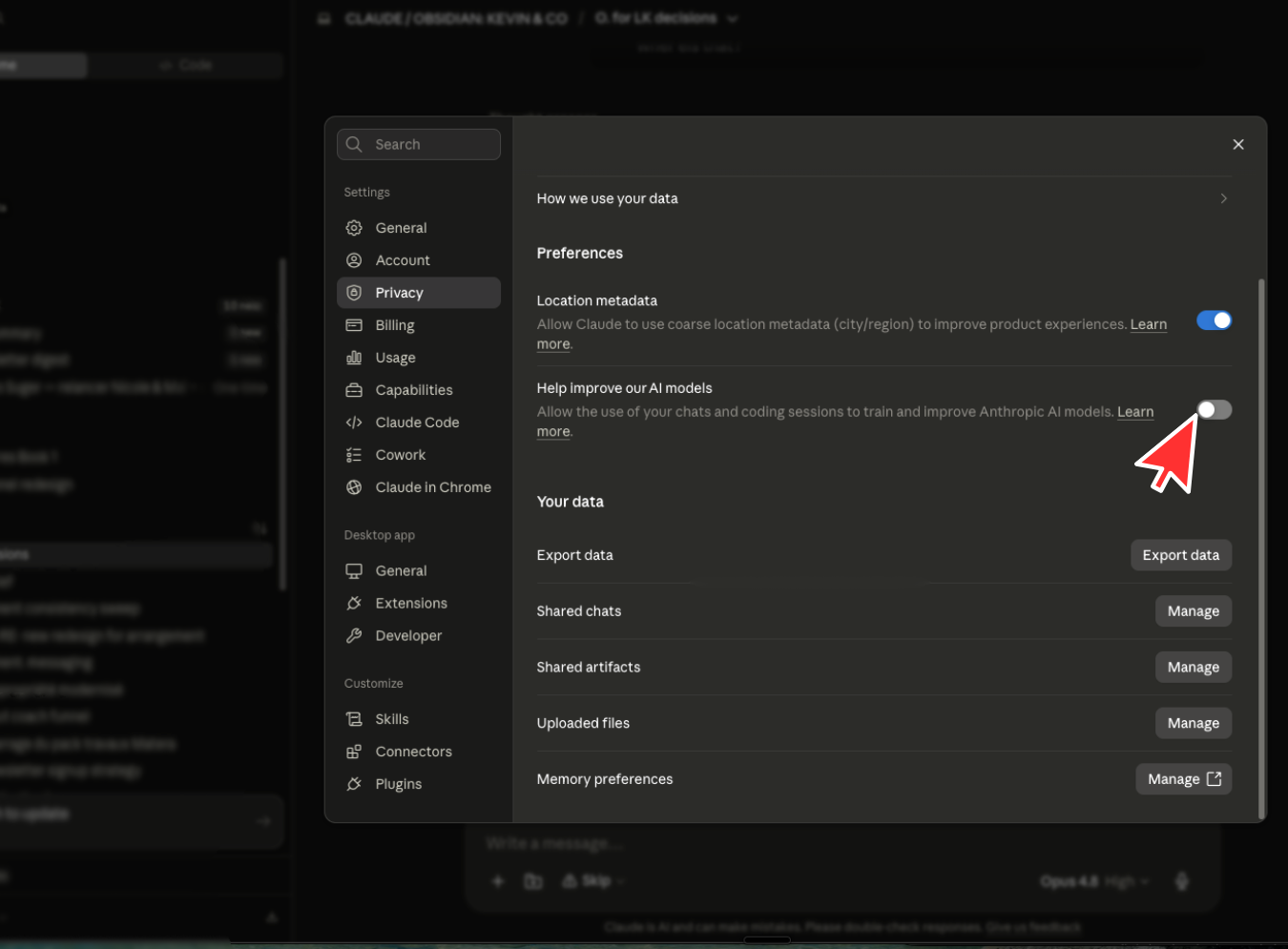Manage Shared chats
Image resolution: width=1288 pixels, height=949 pixels.
coord(1193,611)
